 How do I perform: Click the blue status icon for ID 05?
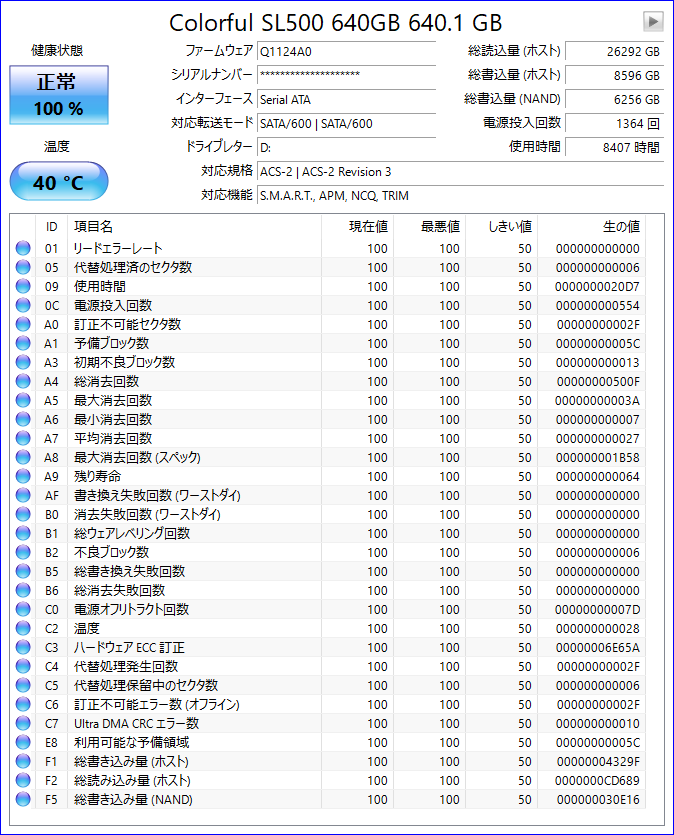tap(23, 267)
